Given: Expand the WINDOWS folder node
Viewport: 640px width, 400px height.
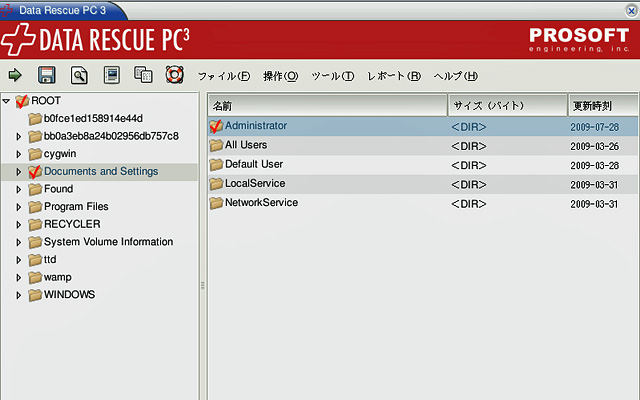Looking at the screenshot, I should coord(18,295).
